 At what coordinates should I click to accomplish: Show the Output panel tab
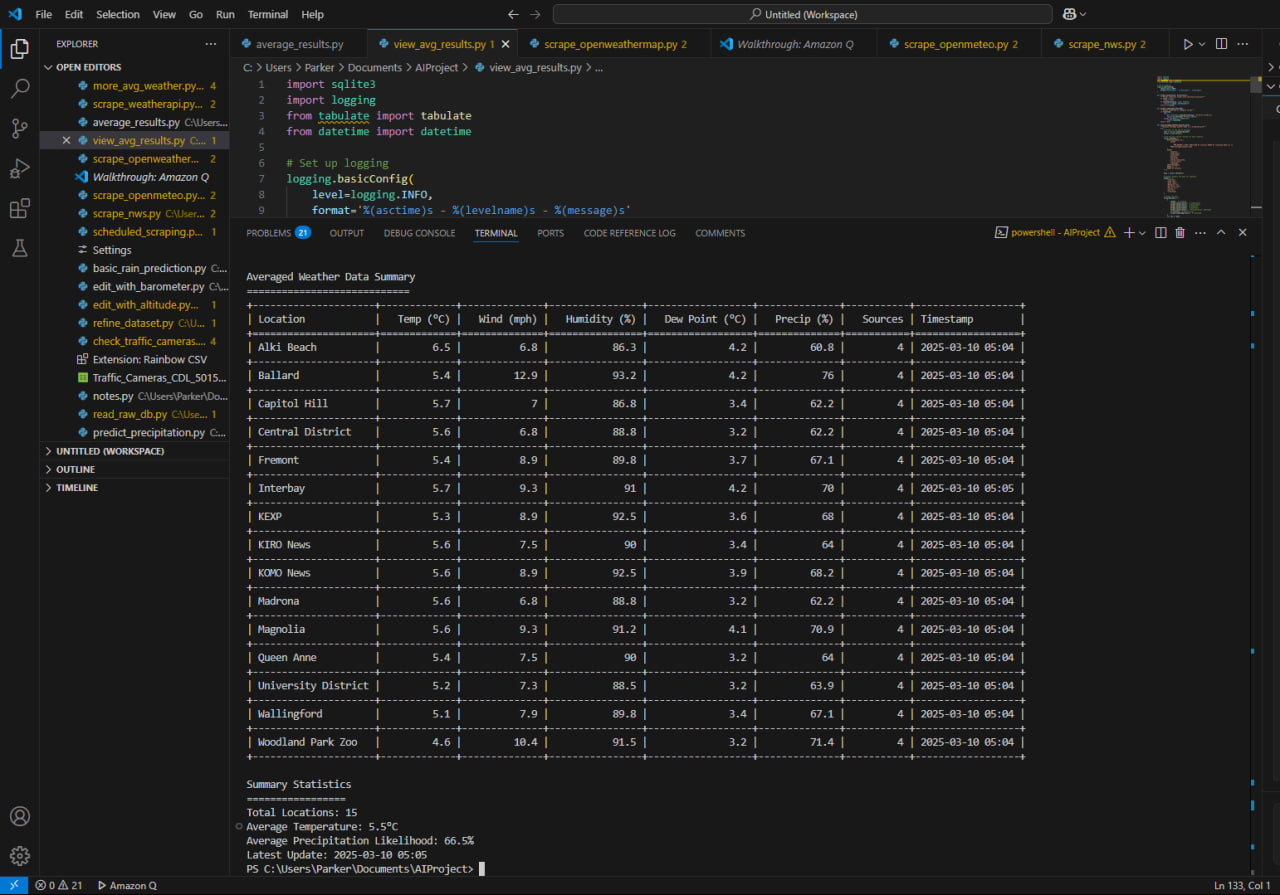pyautogui.click(x=347, y=233)
